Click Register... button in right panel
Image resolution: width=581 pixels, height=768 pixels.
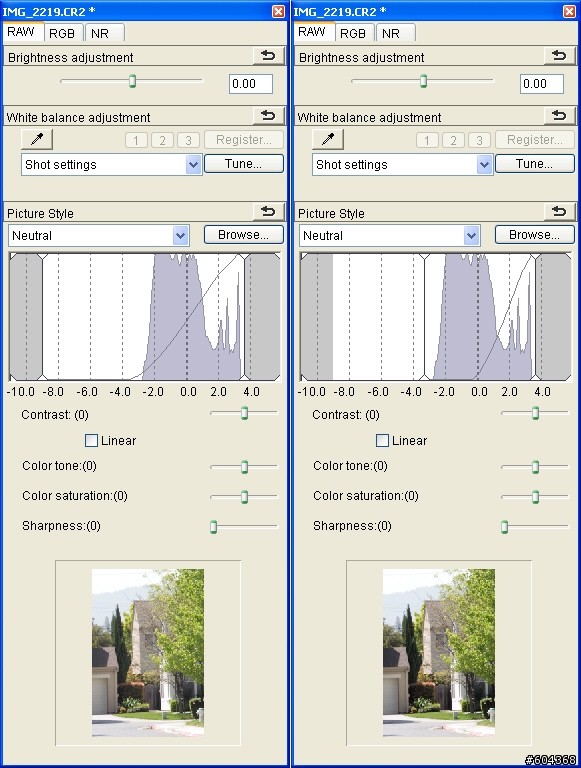point(534,140)
